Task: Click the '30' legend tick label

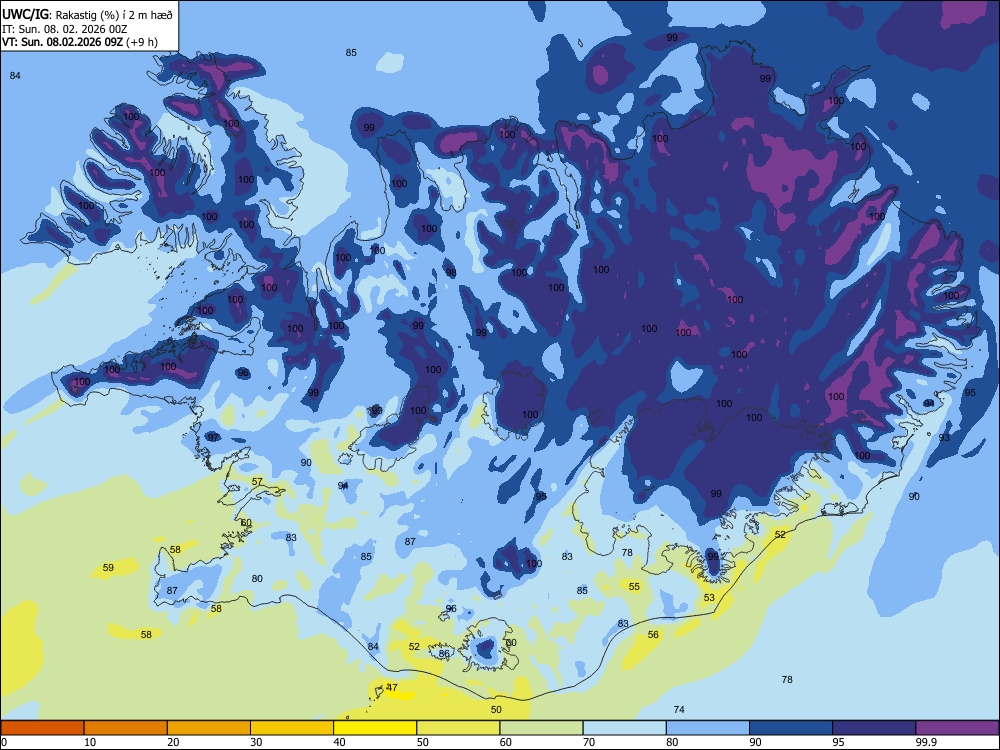Action: point(256,742)
